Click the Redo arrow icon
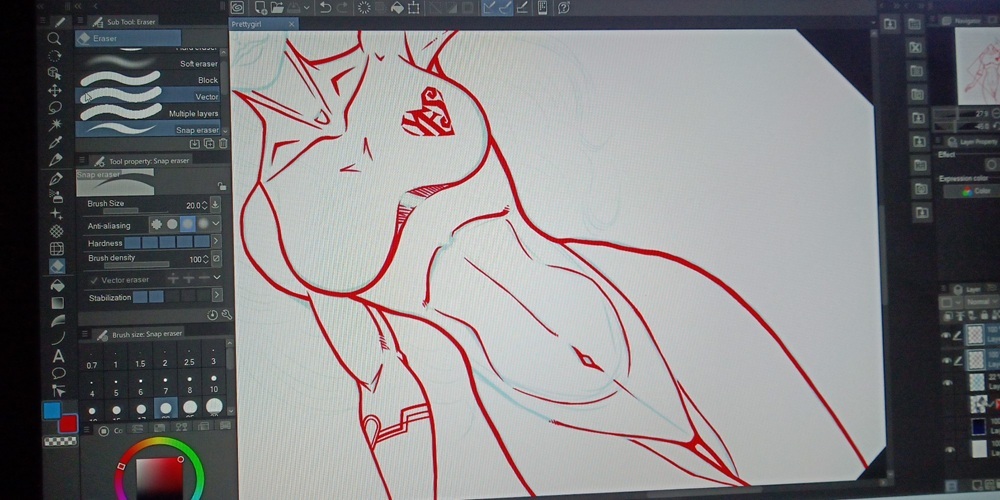Image resolution: width=1000 pixels, height=500 pixels. [x=343, y=8]
